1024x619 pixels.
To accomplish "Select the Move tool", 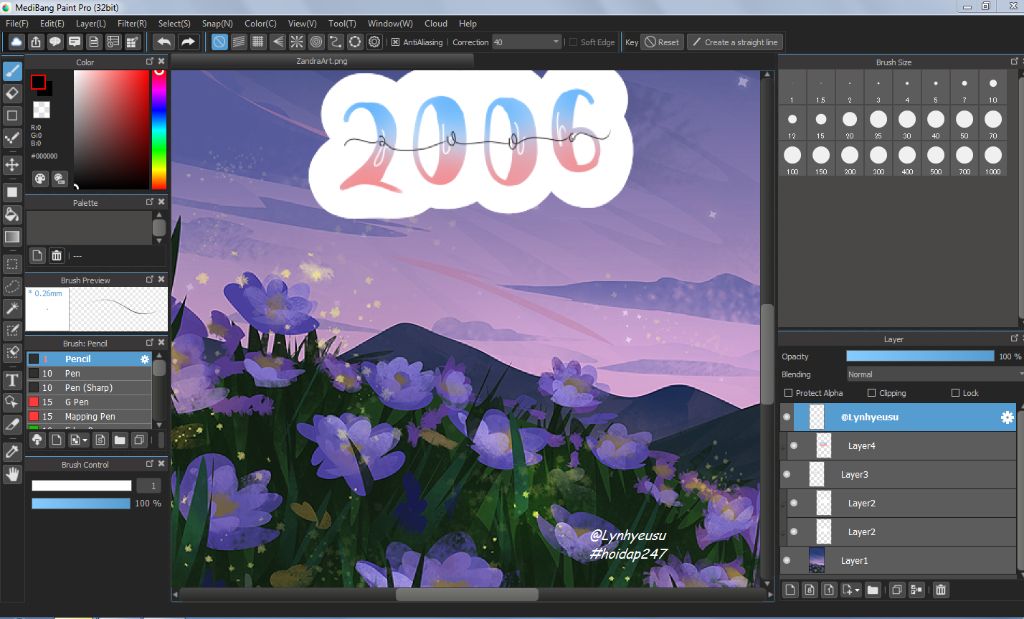I will (12, 164).
